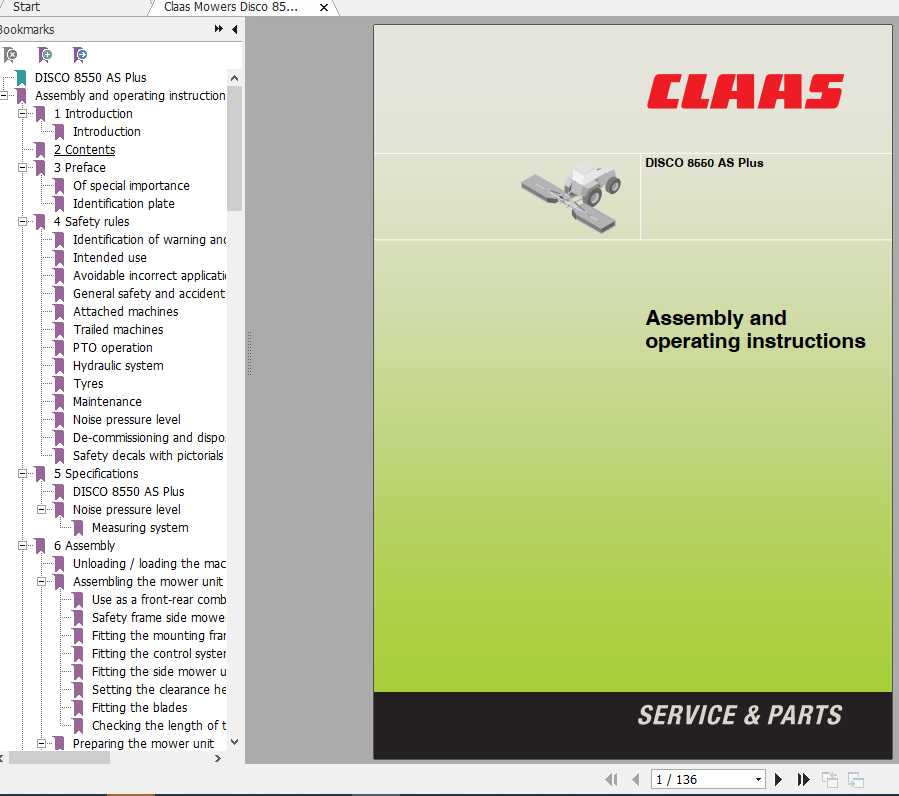
Task: Click the delete bookmark icon
Action: click(x=10, y=55)
